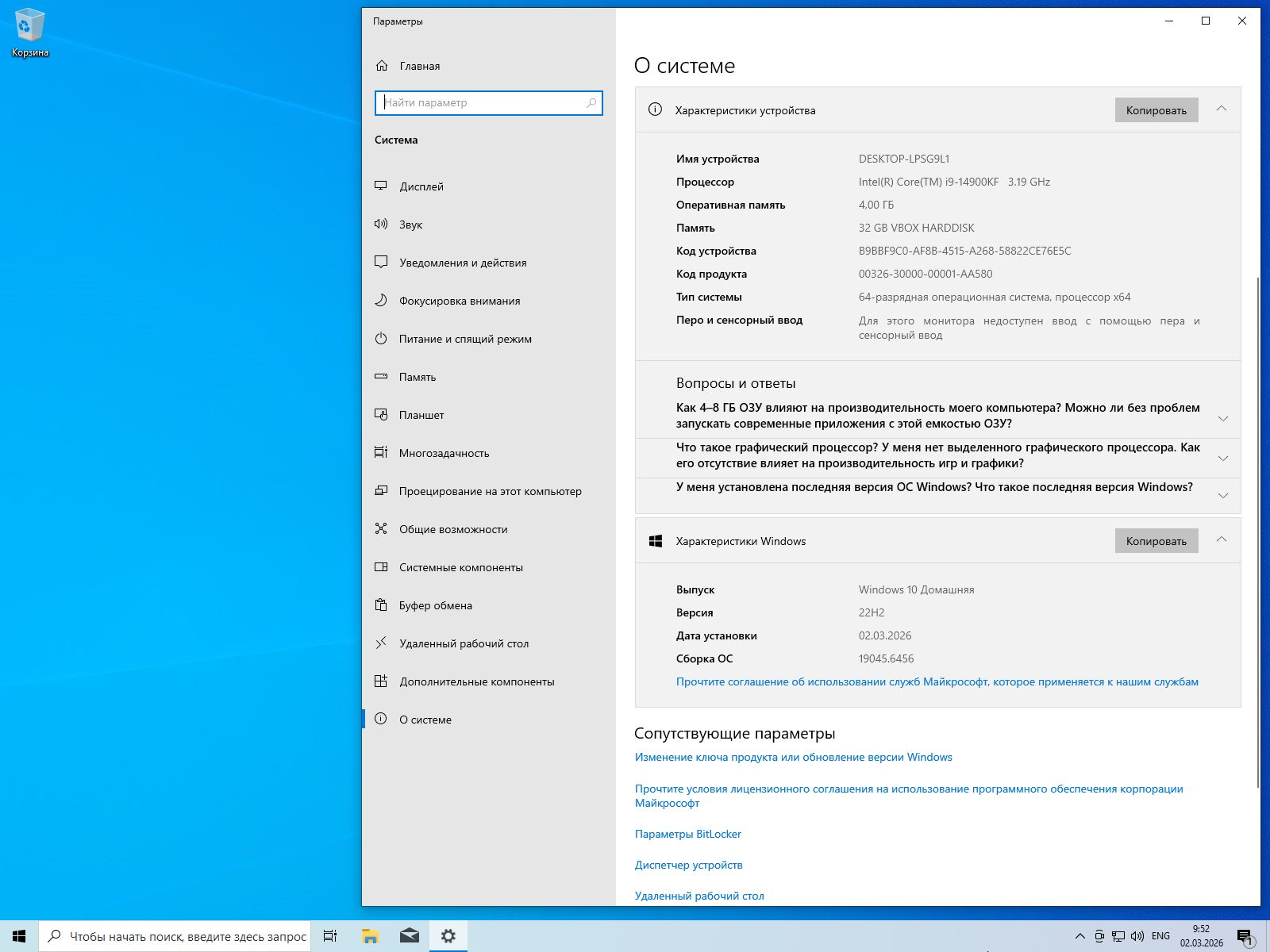Click the Найти параметр search field

pos(488,102)
